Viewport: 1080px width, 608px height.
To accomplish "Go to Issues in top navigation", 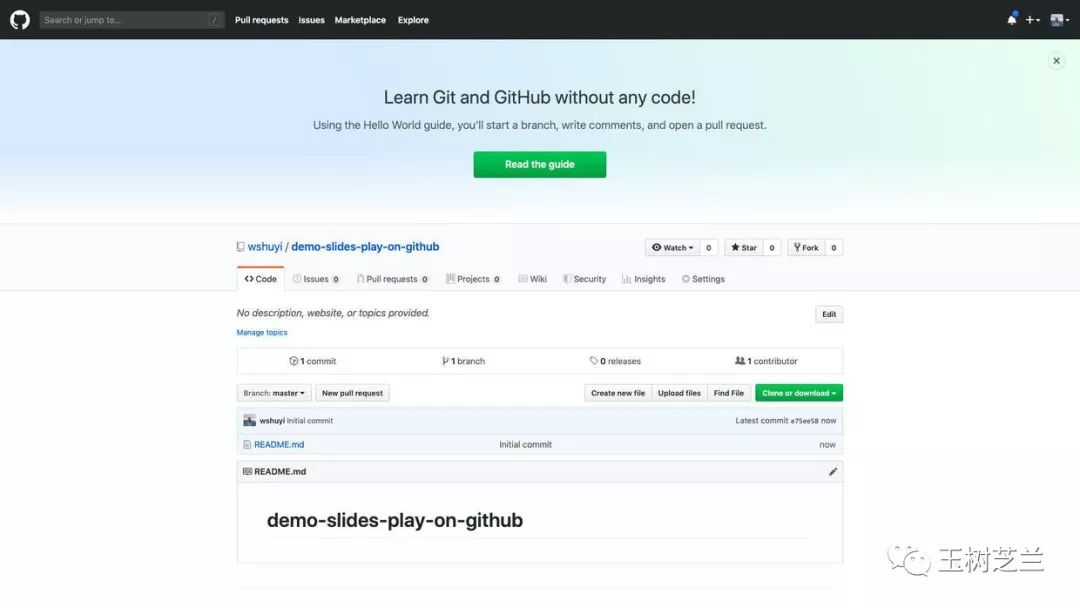I will (x=311, y=20).
